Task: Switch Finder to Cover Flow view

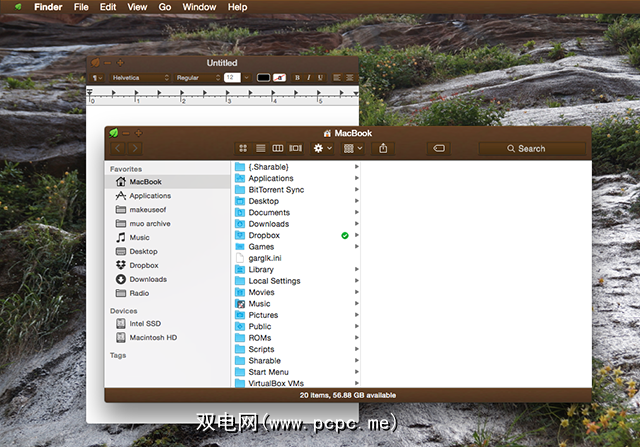Action: pyautogui.click(x=296, y=148)
